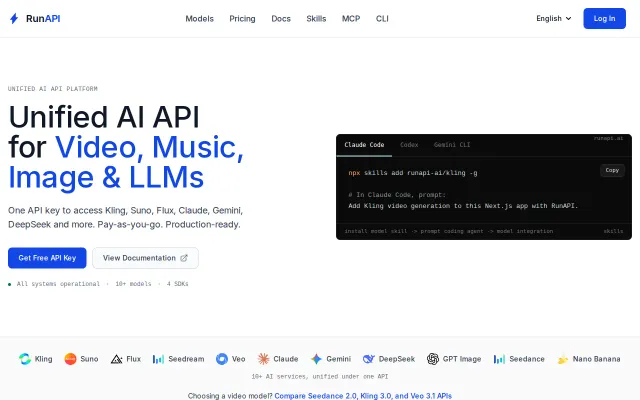Open the Skills navigation item

tap(316, 18)
